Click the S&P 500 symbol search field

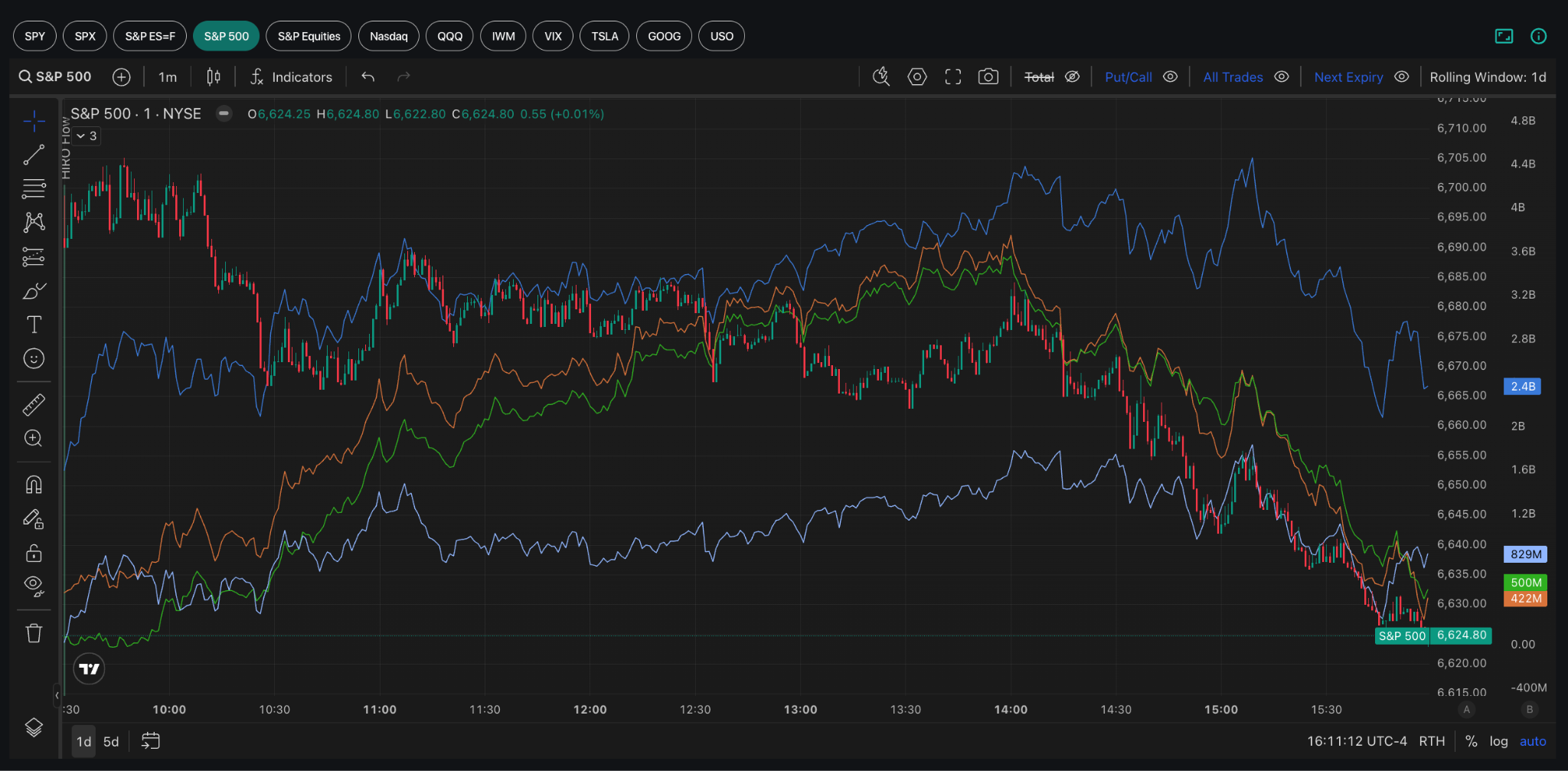pos(55,77)
